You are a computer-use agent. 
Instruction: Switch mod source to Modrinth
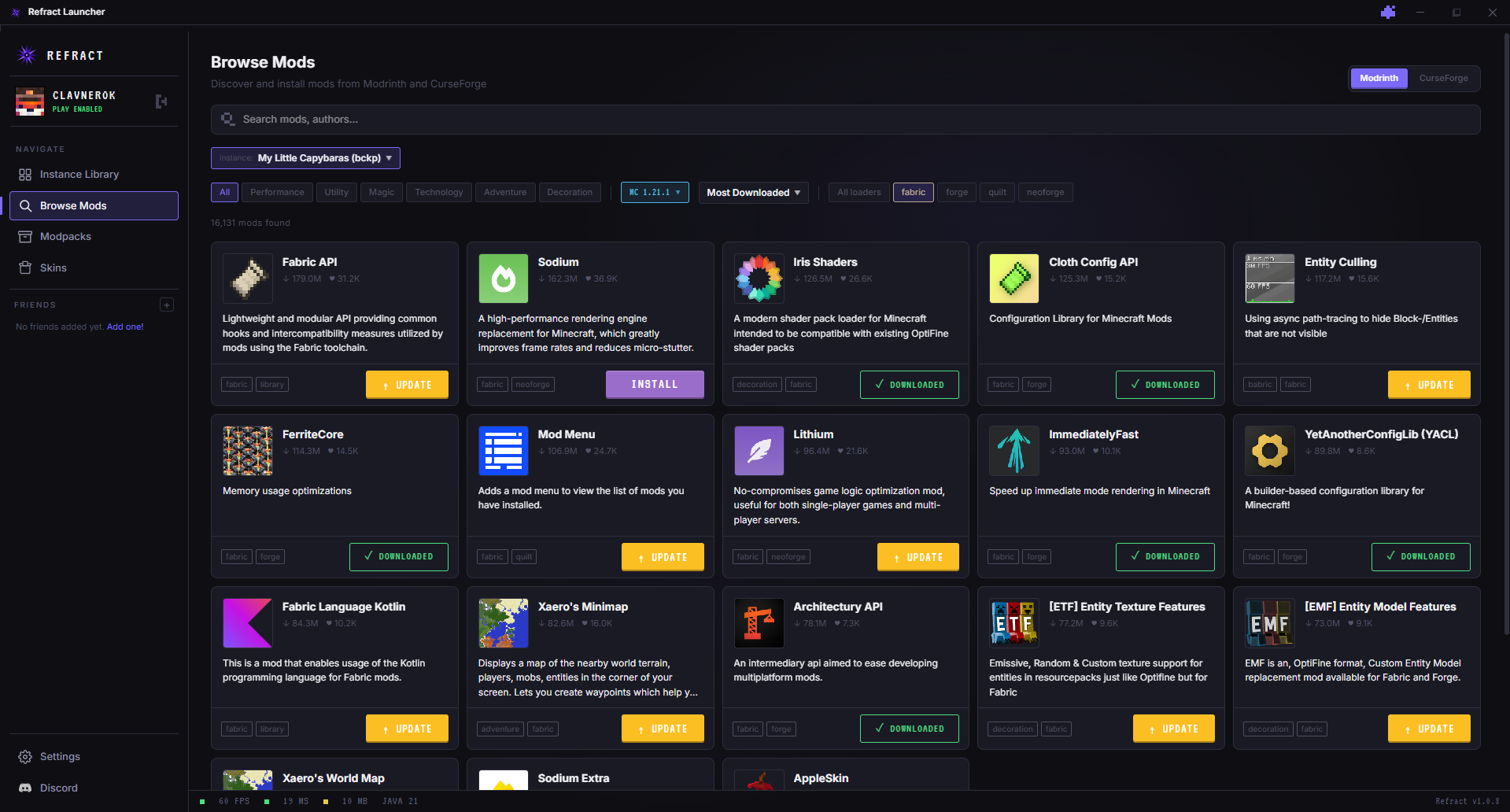(x=1379, y=78)
